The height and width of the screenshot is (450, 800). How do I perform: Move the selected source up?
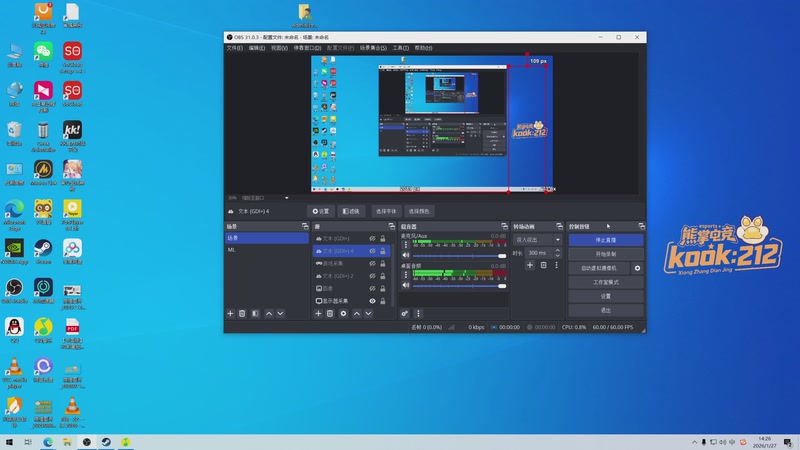click(x=357, y=313)
